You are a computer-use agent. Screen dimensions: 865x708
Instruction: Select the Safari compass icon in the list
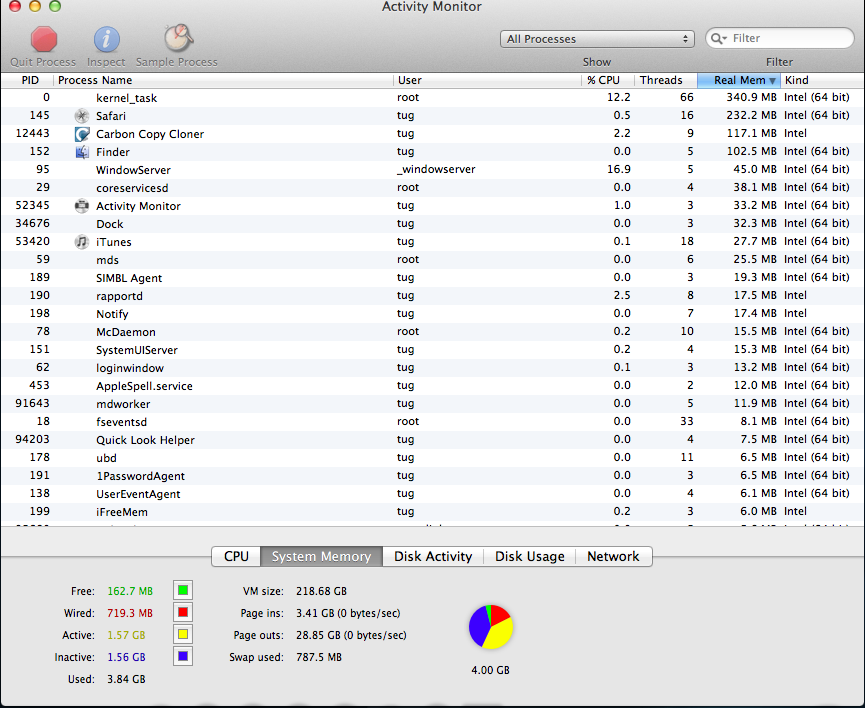click(82, 116)
